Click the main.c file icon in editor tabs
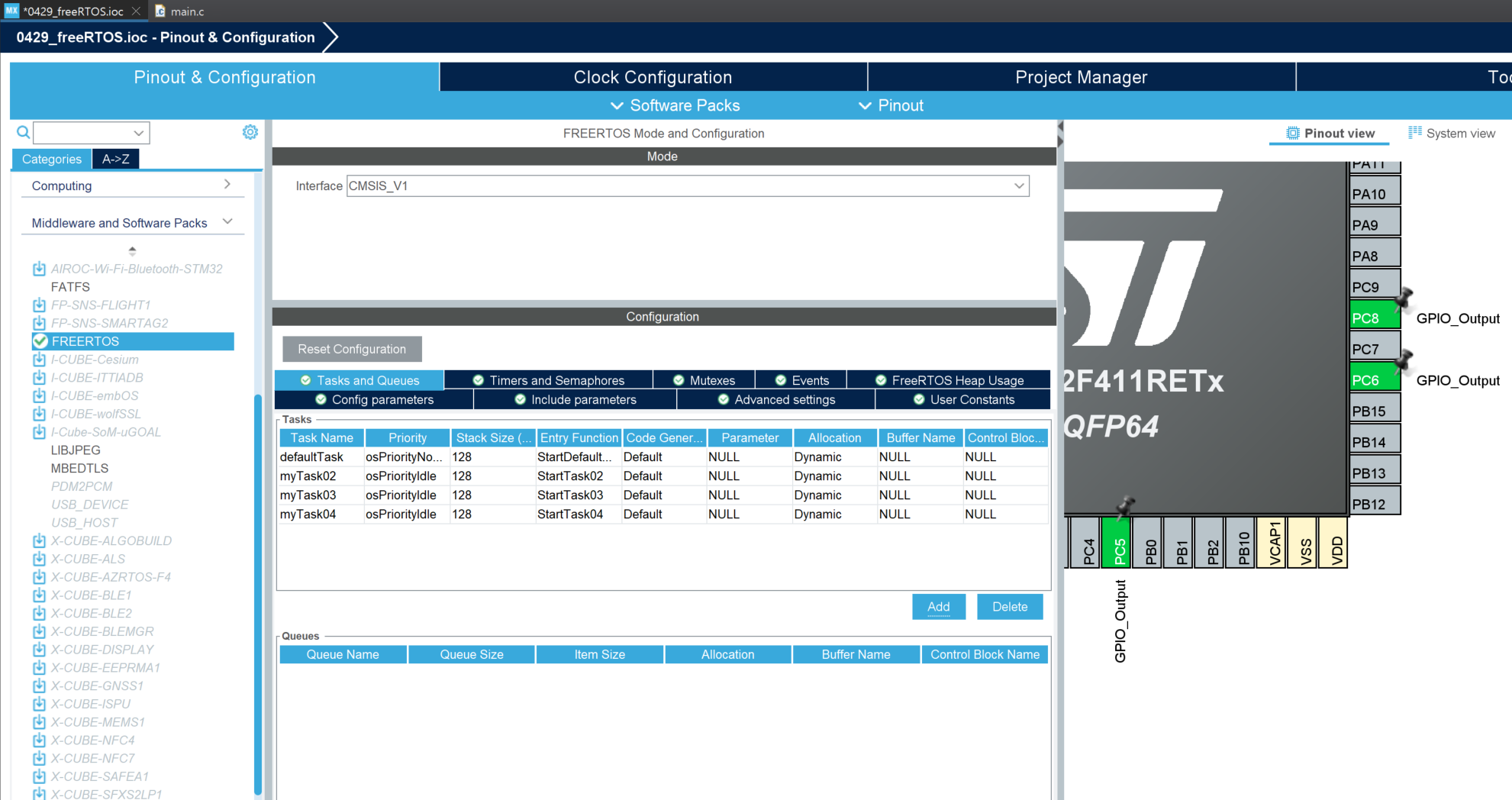The height and width of the screenshot is (800, 1512). [160, 11]
